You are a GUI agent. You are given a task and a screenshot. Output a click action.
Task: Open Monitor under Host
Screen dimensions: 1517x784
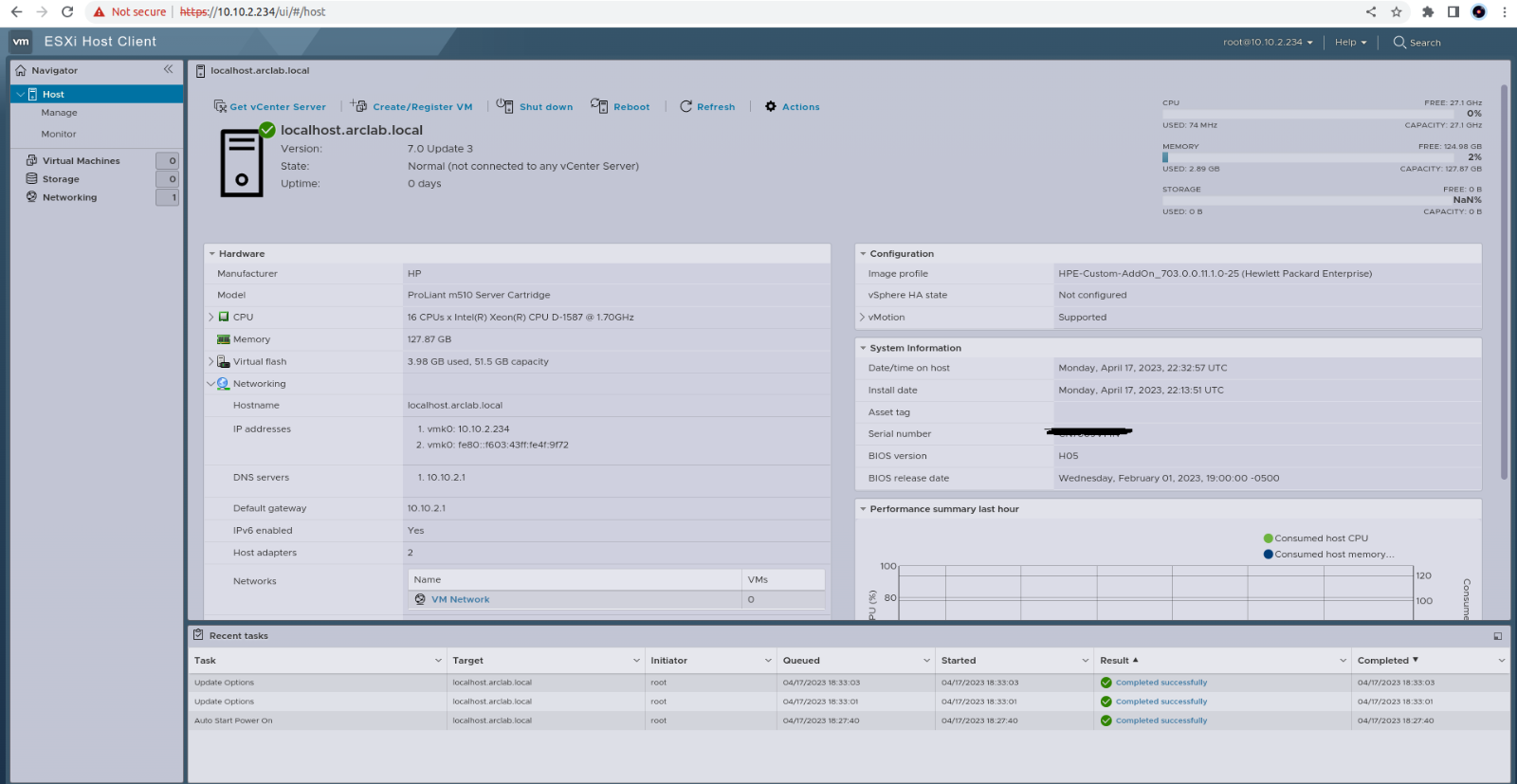(59, 135)
